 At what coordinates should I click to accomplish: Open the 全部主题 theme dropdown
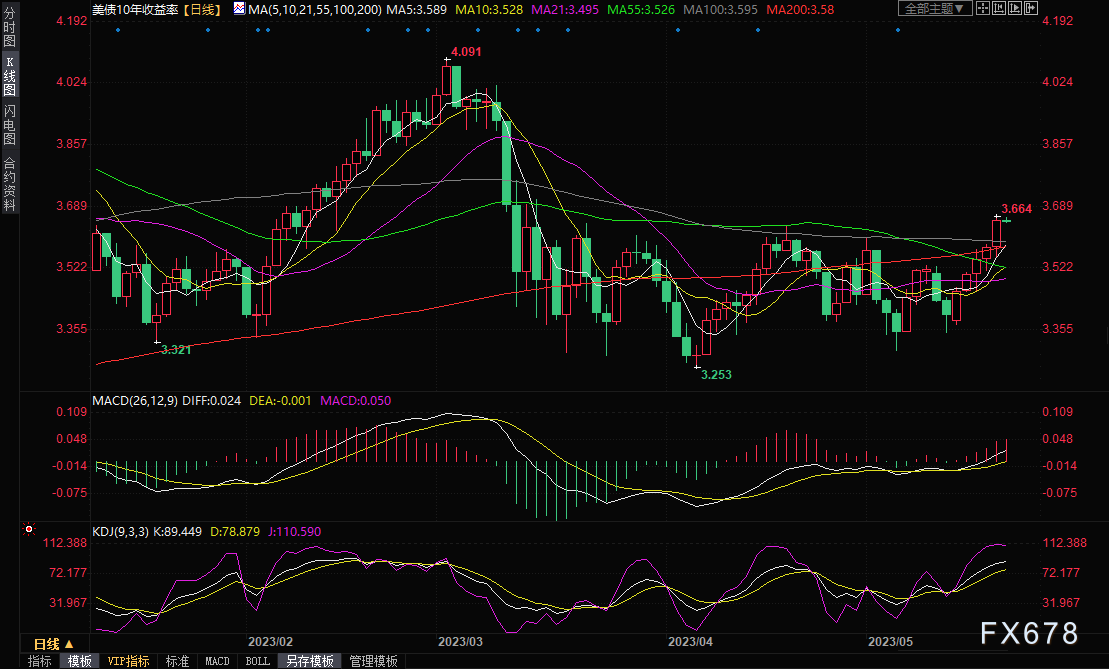[935, 9]
